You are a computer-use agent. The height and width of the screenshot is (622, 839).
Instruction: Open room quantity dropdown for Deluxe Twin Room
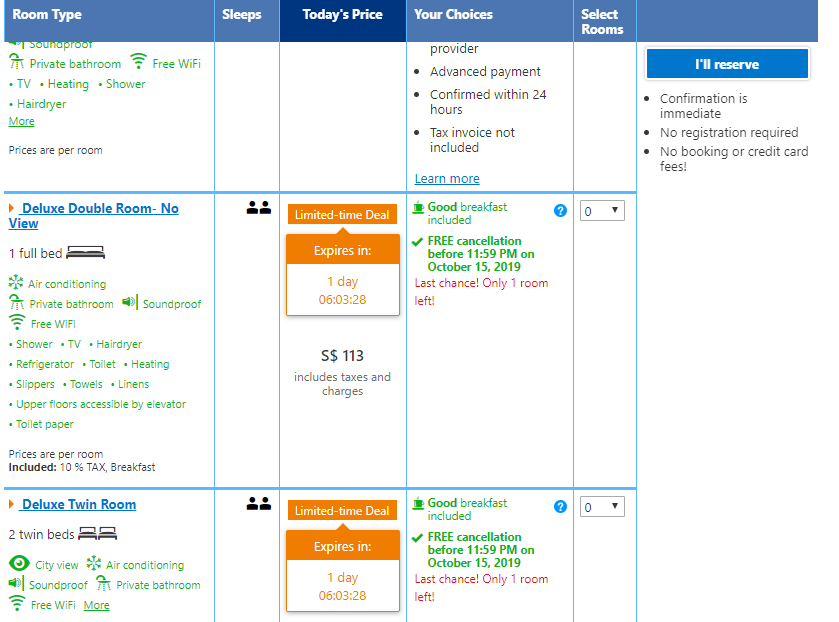coord(602,507)
